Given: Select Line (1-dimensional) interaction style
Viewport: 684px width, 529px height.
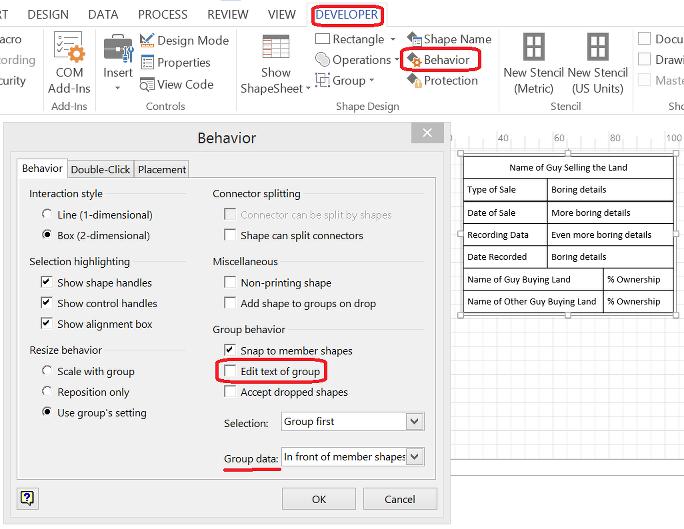Looking at the screenshot, I should click(46, 215).
